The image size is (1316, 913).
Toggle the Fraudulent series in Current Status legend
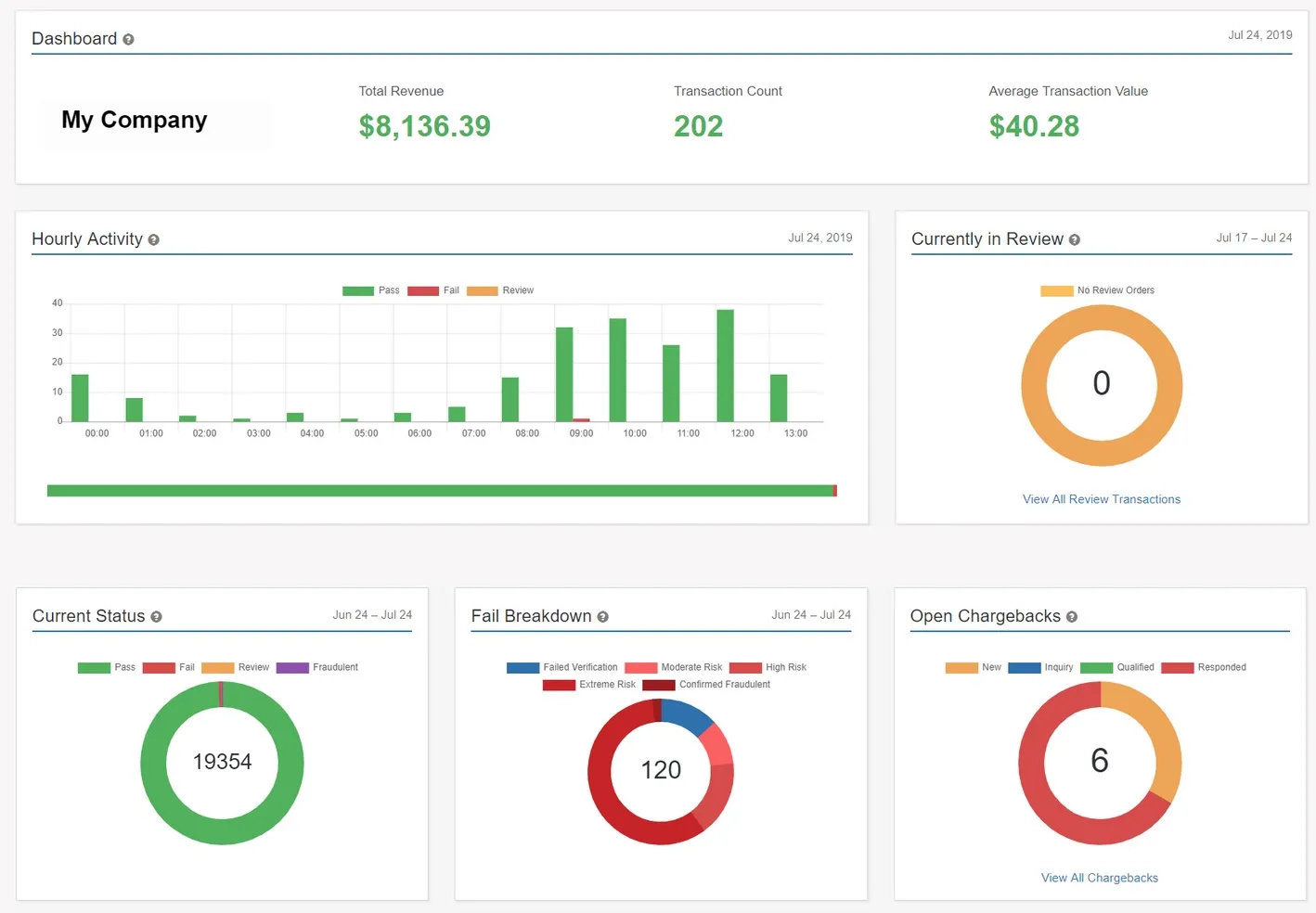coord(291,667)
